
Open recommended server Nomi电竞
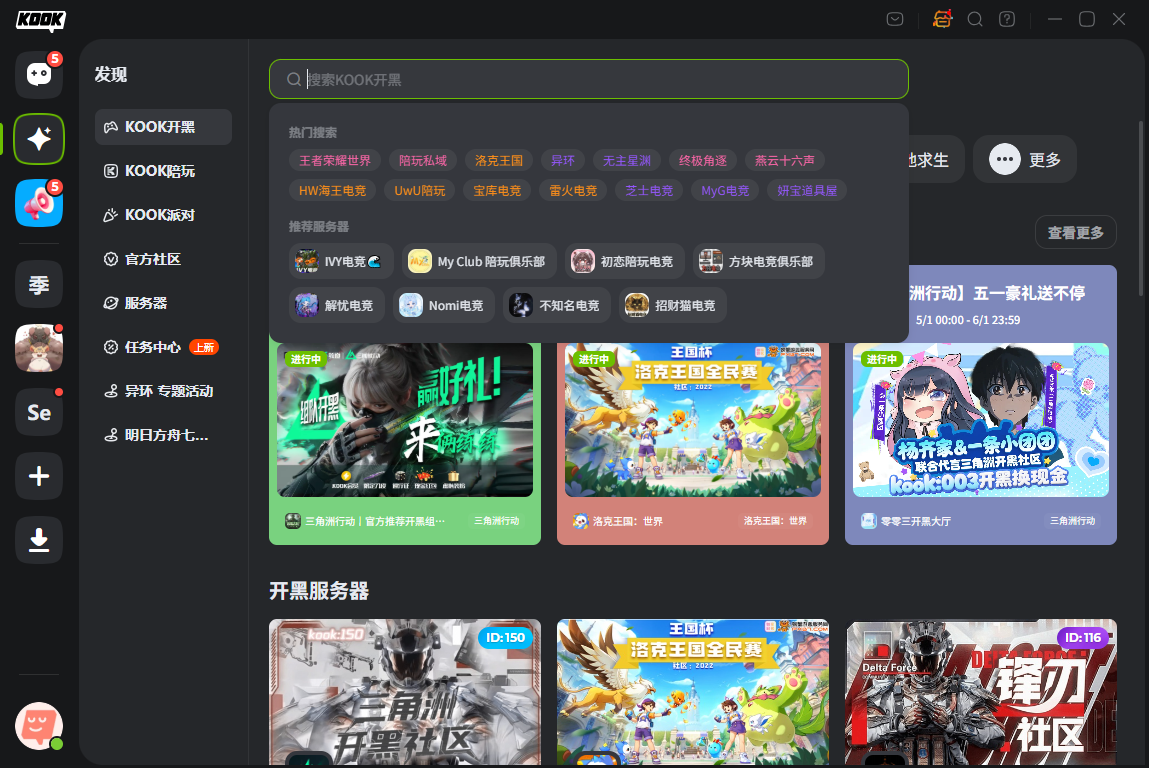tap(444, 305)
